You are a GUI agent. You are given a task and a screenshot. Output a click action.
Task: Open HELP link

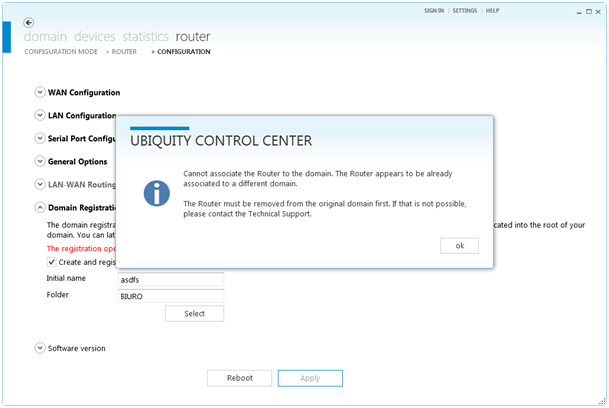pyautogui.click(x=492, y=11)
